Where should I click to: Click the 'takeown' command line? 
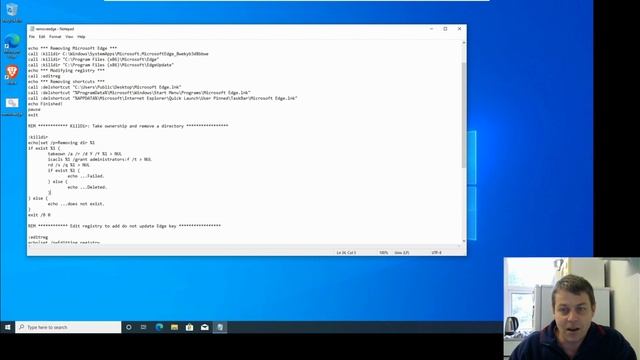pyautogui.click(x=85, y=154)
